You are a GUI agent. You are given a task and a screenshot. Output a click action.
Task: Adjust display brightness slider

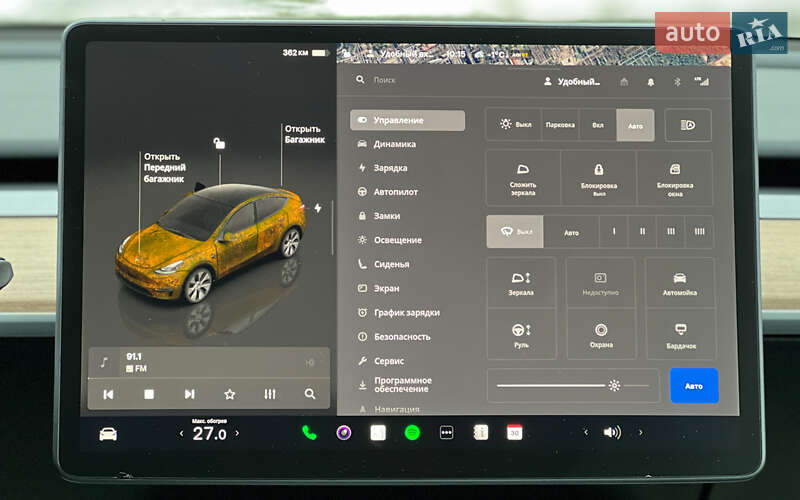[x=573, y=386]
